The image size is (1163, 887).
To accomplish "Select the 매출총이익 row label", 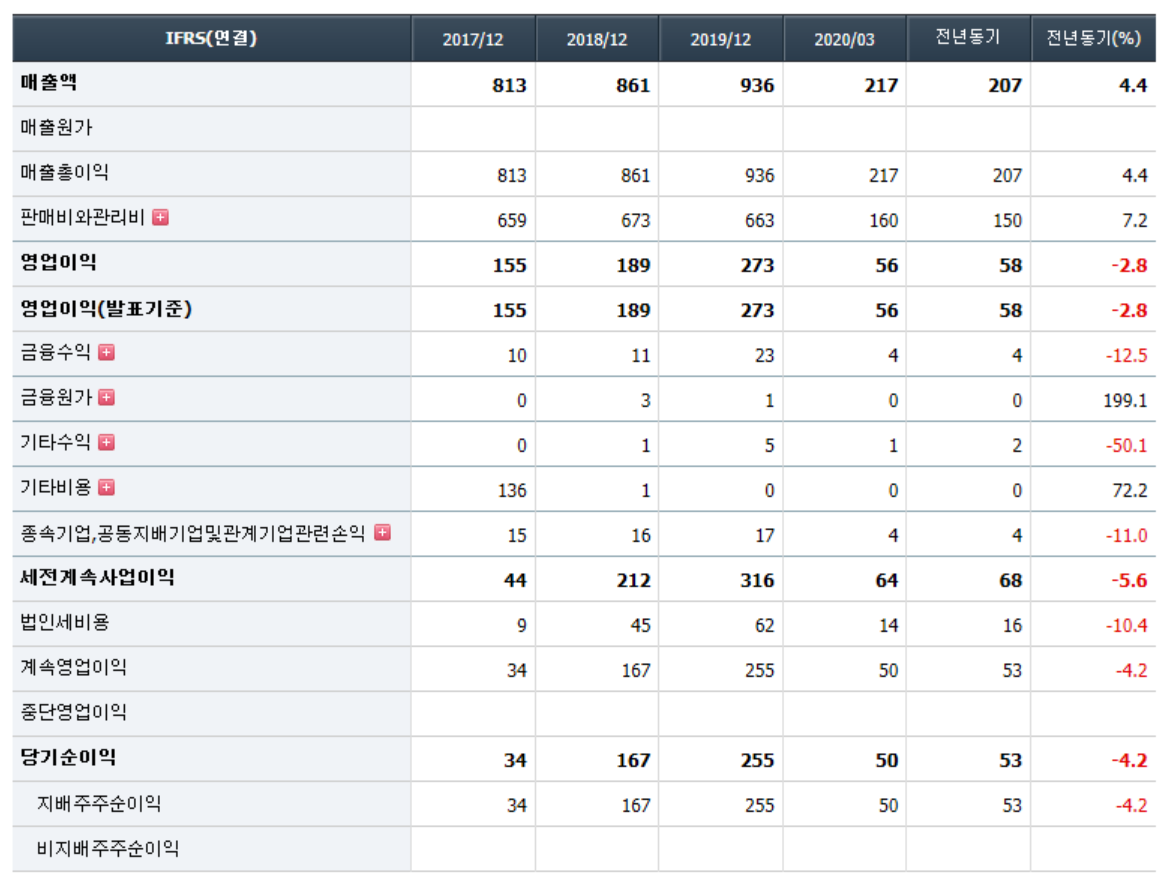I will coord(65,173).
